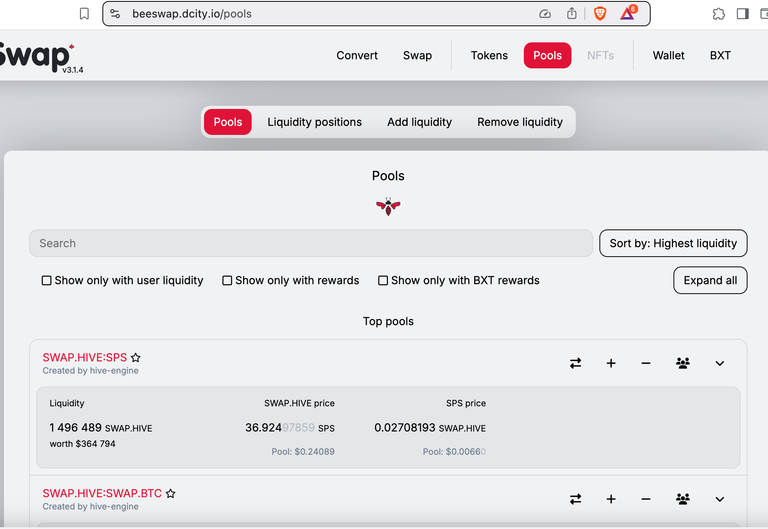Image resolution: width=768 pixels, height=529 pixels.
Task: Open site settings icon in address bar
Action: (115, 14)
